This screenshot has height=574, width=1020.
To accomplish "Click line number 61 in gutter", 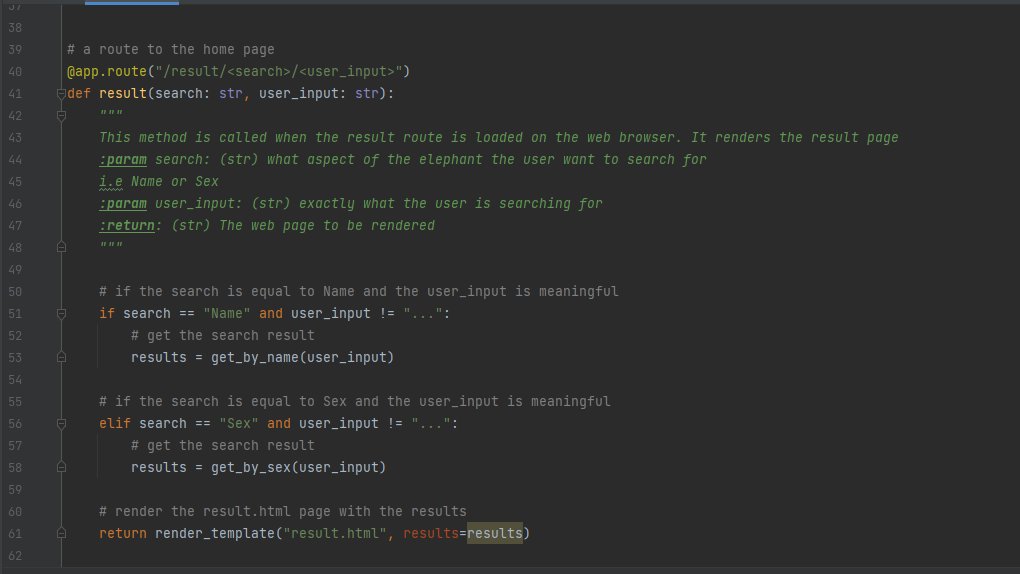I will click(15, 534).
